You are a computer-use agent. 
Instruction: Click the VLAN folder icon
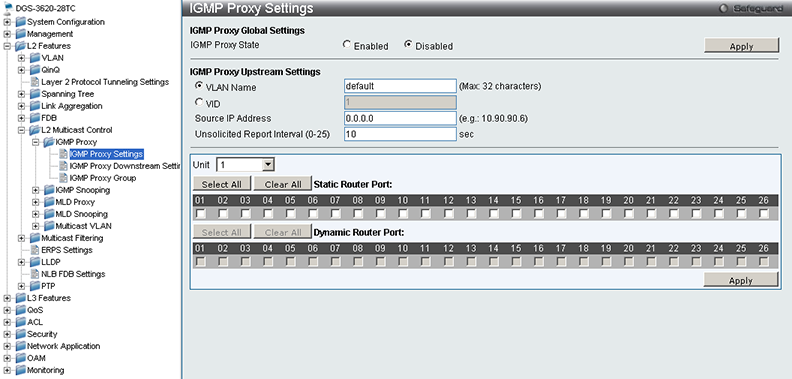tap(34, 58)
